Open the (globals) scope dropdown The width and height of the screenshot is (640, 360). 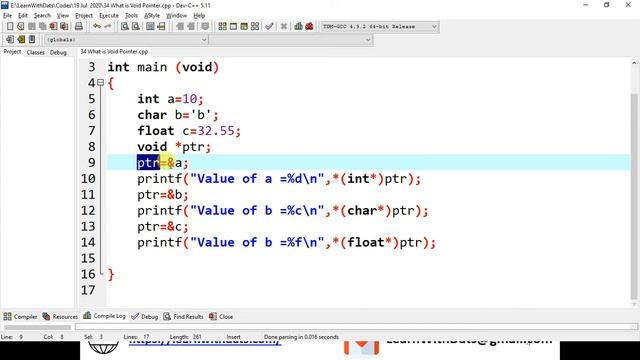coord(126,40)
